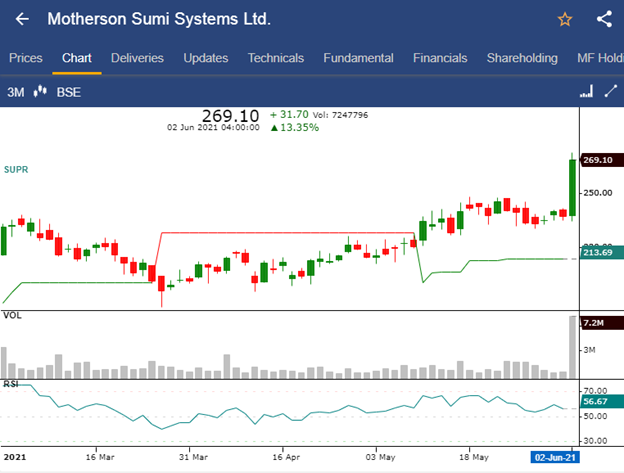Open the Prices tab
Screen dimensions: 624x473
(x=26, y=58)
